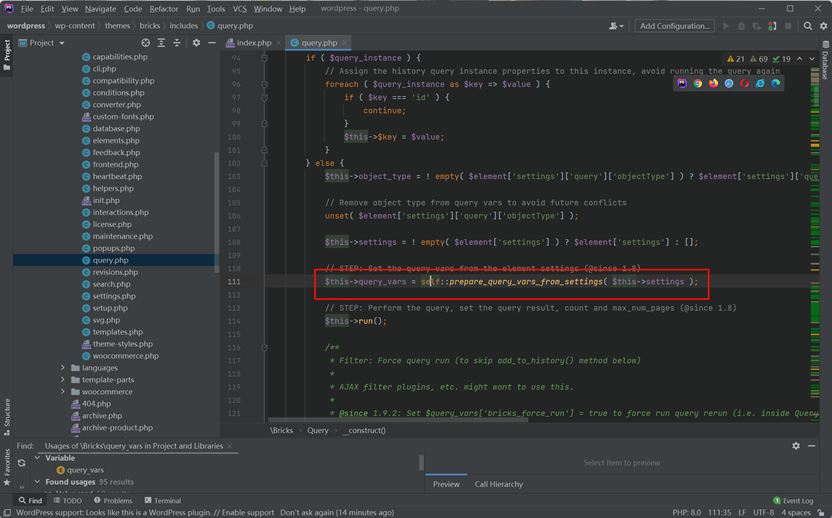Viewport: 832px width, 518px height.
Task: Click the Run icon in the toolbar
Action: point(726,26)
